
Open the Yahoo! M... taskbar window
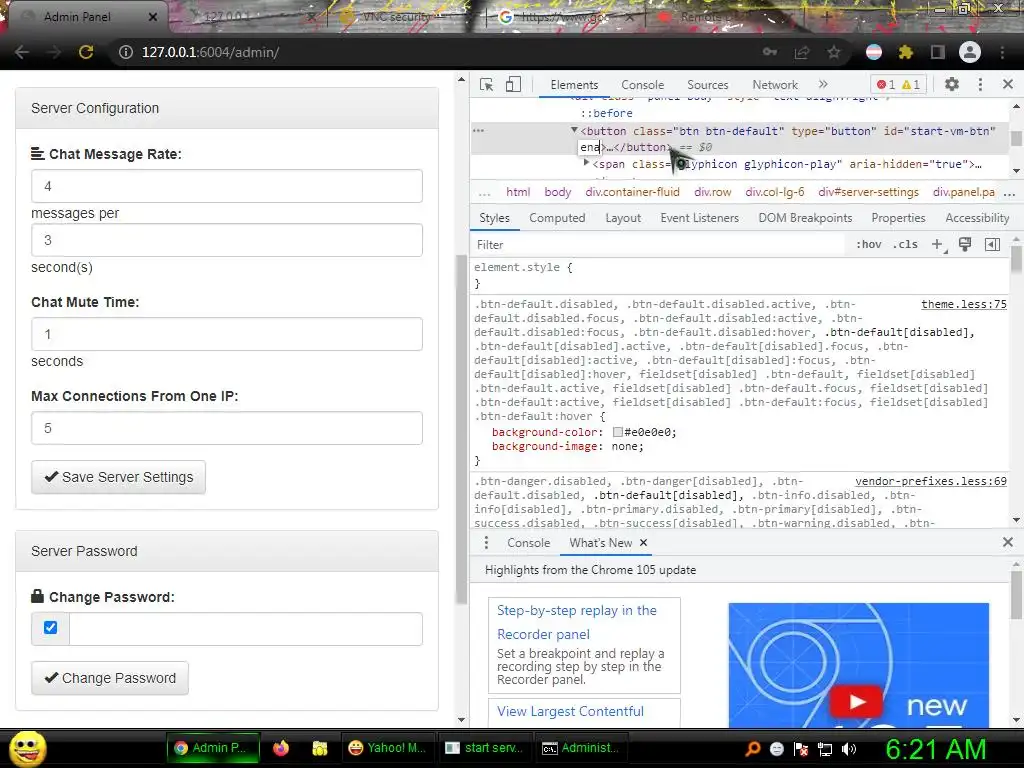click(x=387, y=748)
